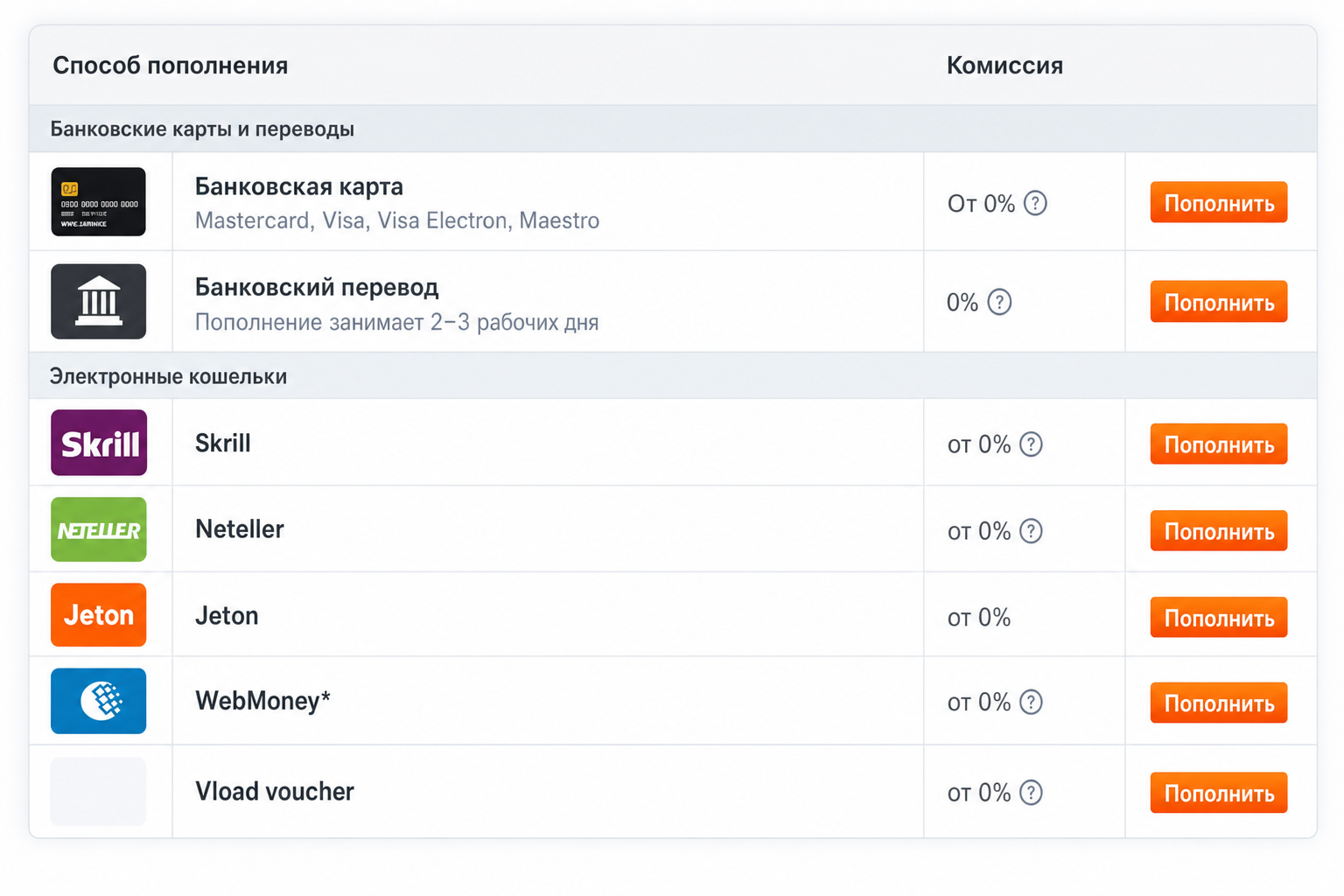Click 'от 0%' commission in Jeton row
Screen dimensions: 1344x896
point(979,618)
